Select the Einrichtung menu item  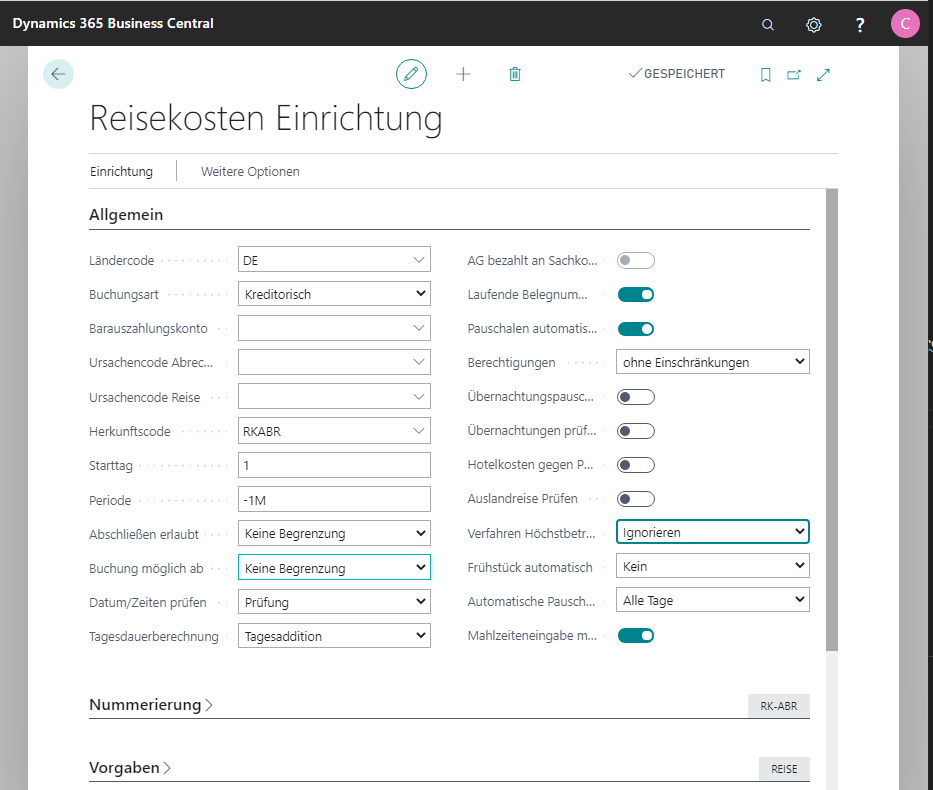(121, 171)
